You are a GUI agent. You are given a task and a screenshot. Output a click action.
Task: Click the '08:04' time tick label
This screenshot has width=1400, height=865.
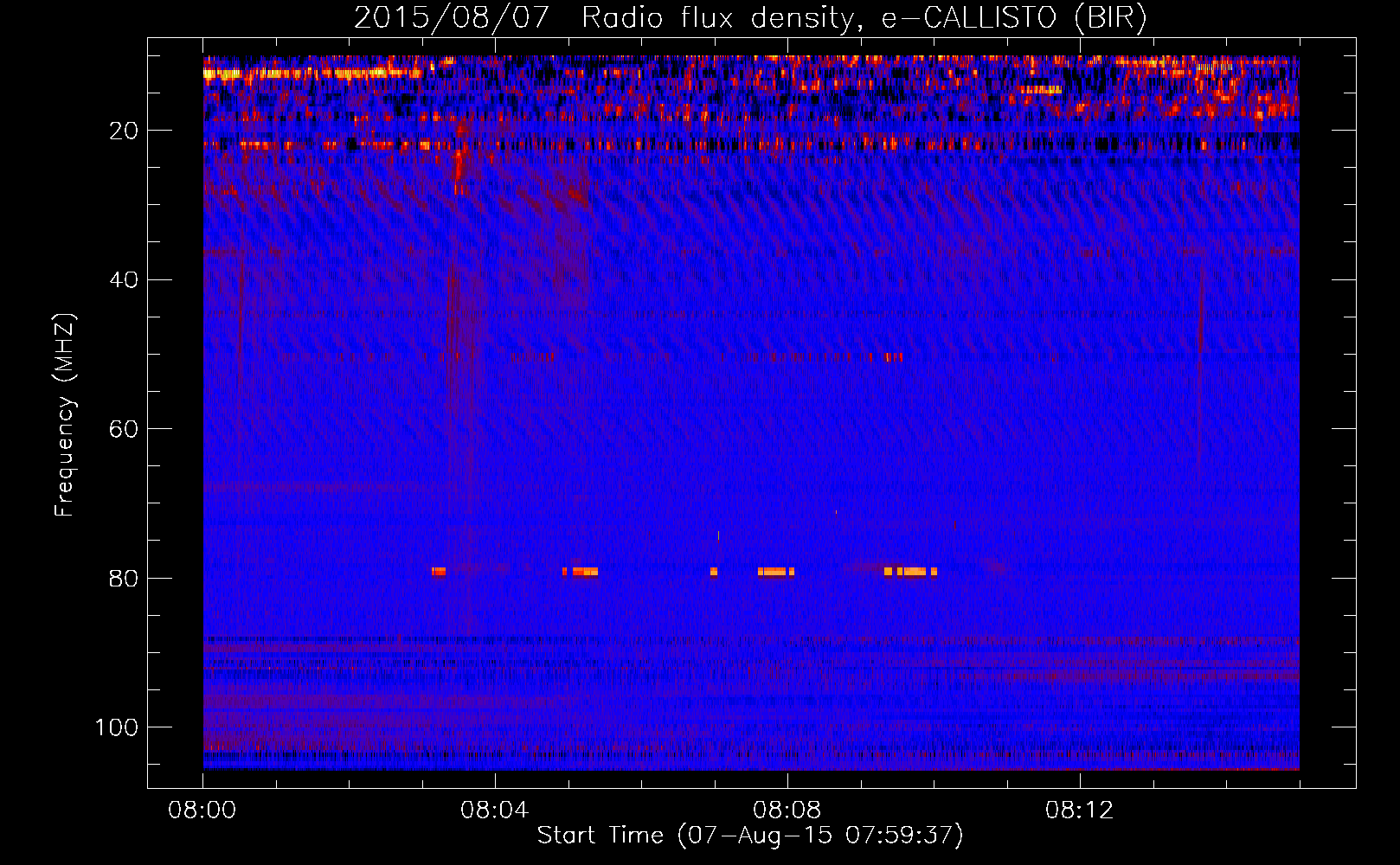[x=495, y=811]
